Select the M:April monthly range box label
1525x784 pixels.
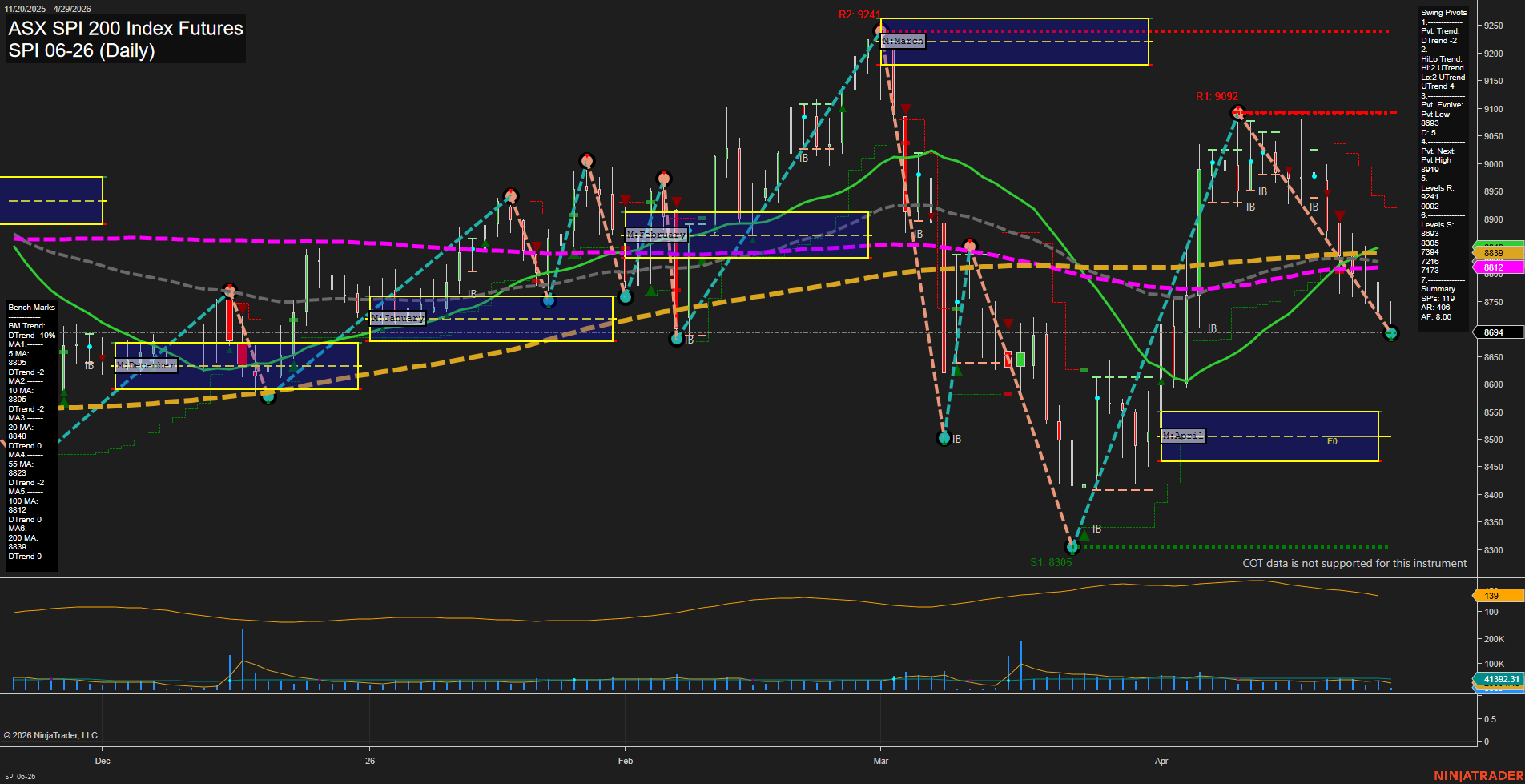(x=1184, y=436)
